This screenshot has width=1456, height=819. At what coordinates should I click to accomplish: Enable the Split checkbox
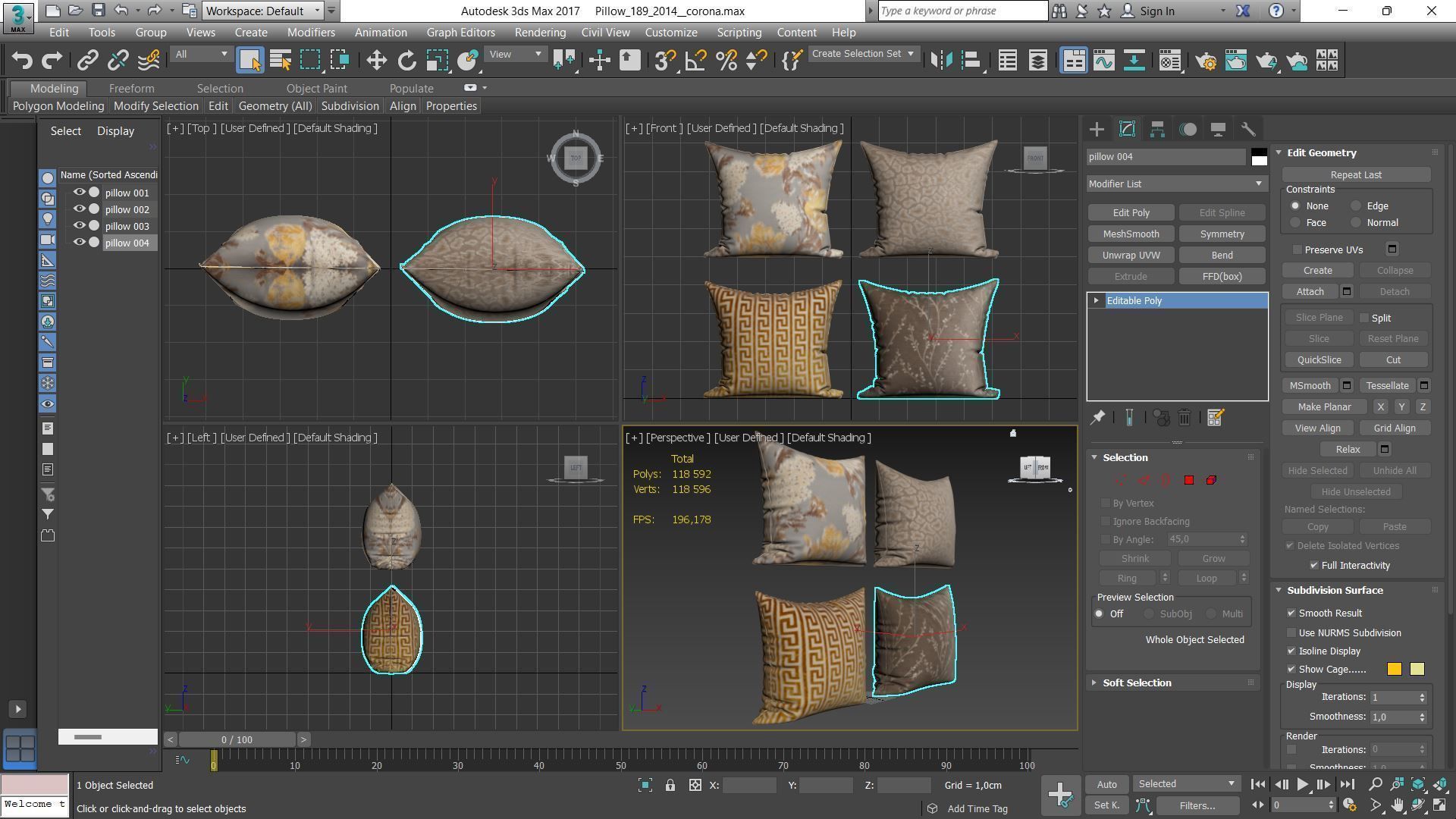[1364, 318]
